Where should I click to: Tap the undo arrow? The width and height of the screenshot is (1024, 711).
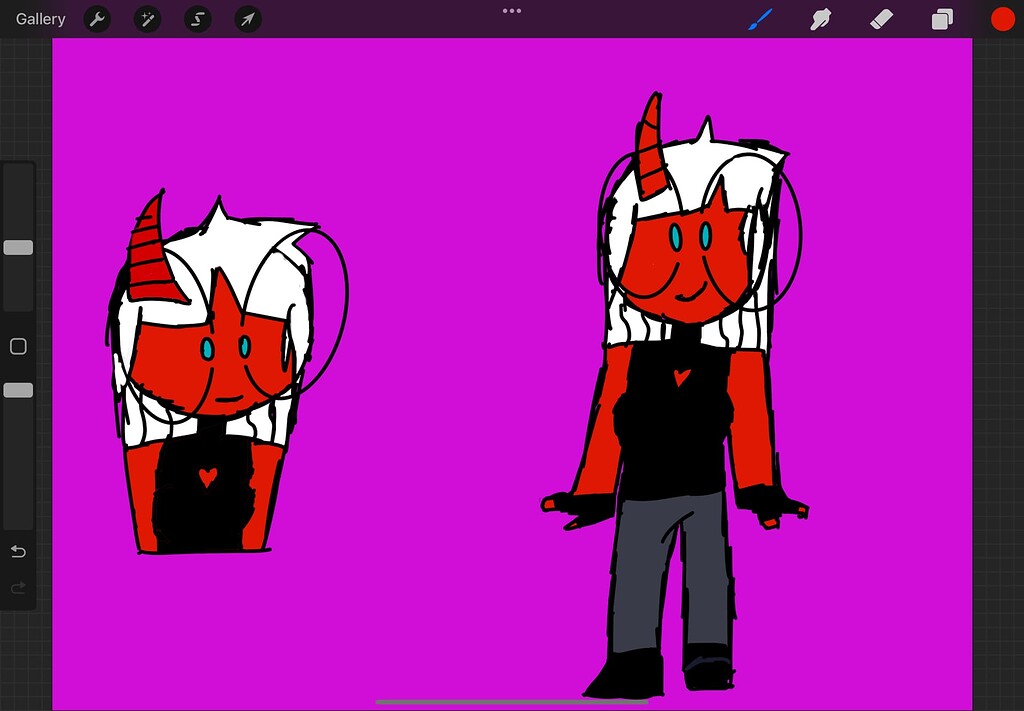[17, 551]
